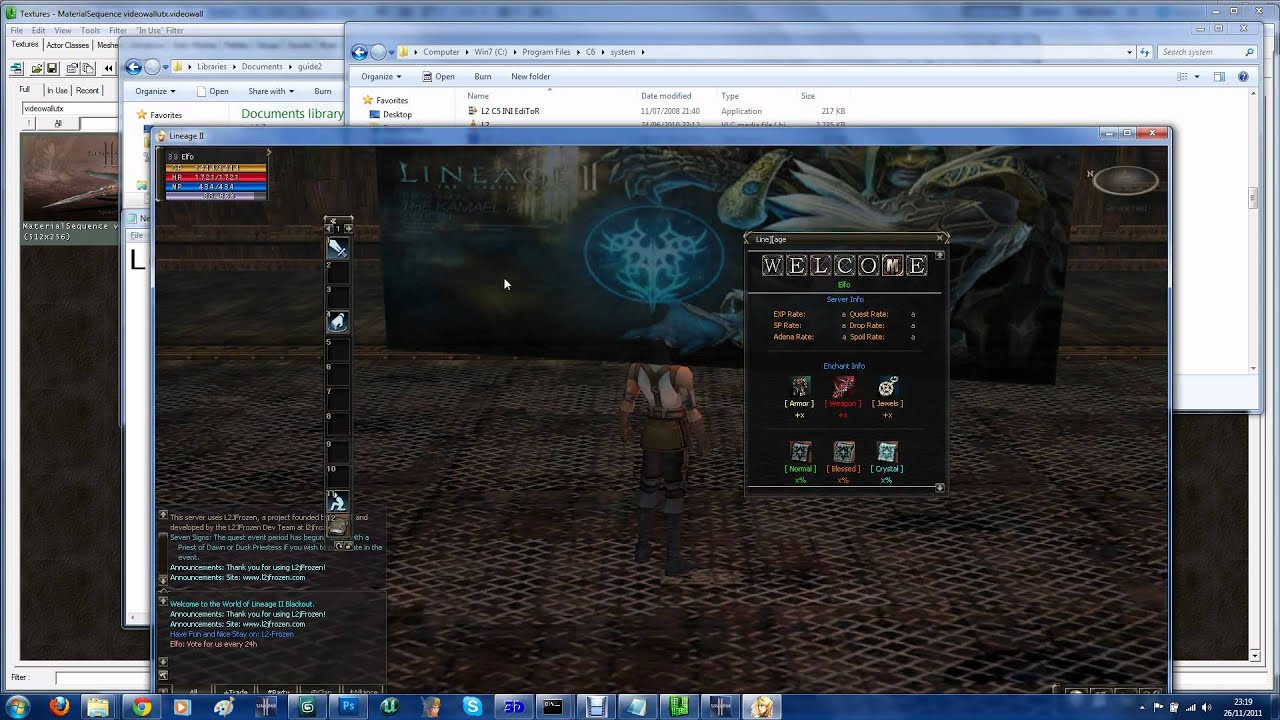This screenshot has width=1280, height=720.
Task: Click the Paint icon in the taskbar
Action: [224, 707]
